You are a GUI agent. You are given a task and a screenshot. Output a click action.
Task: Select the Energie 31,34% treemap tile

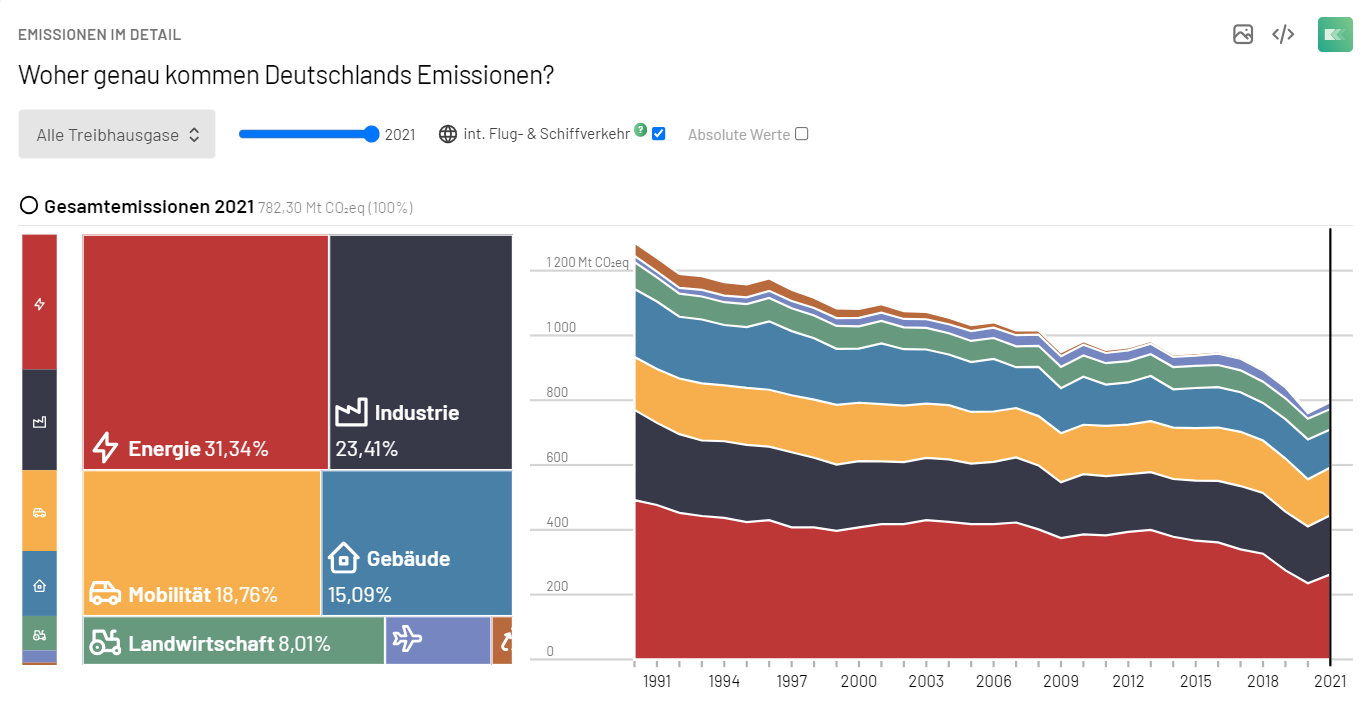pyautogui.click(x=205, y=351)
